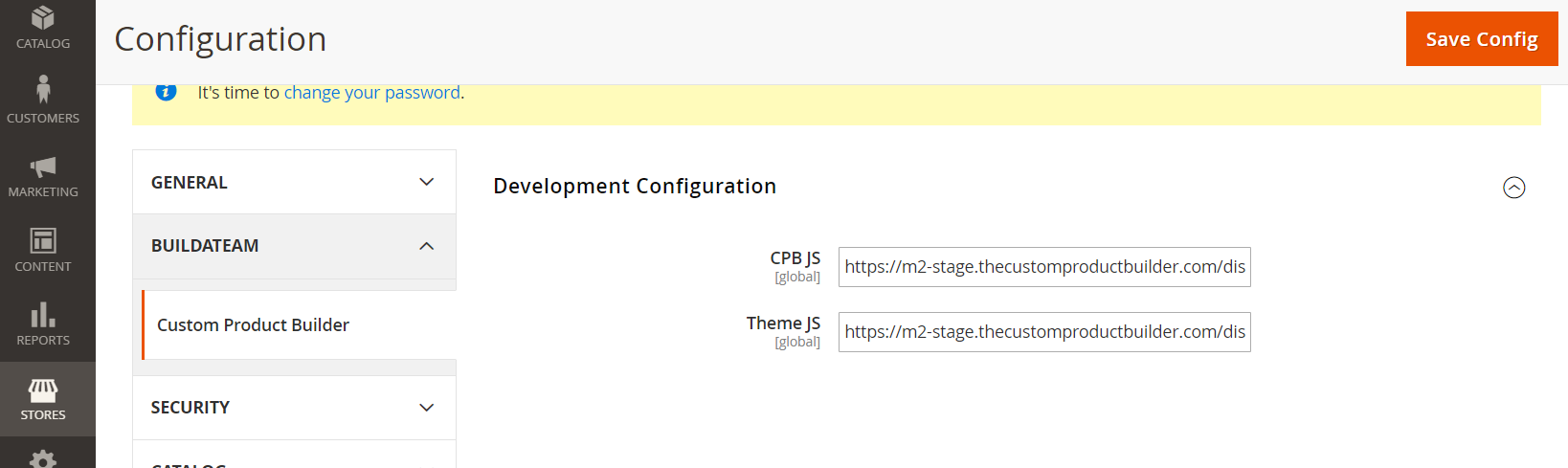
Task: Click the Development Configuration heading
Action: 635,187
